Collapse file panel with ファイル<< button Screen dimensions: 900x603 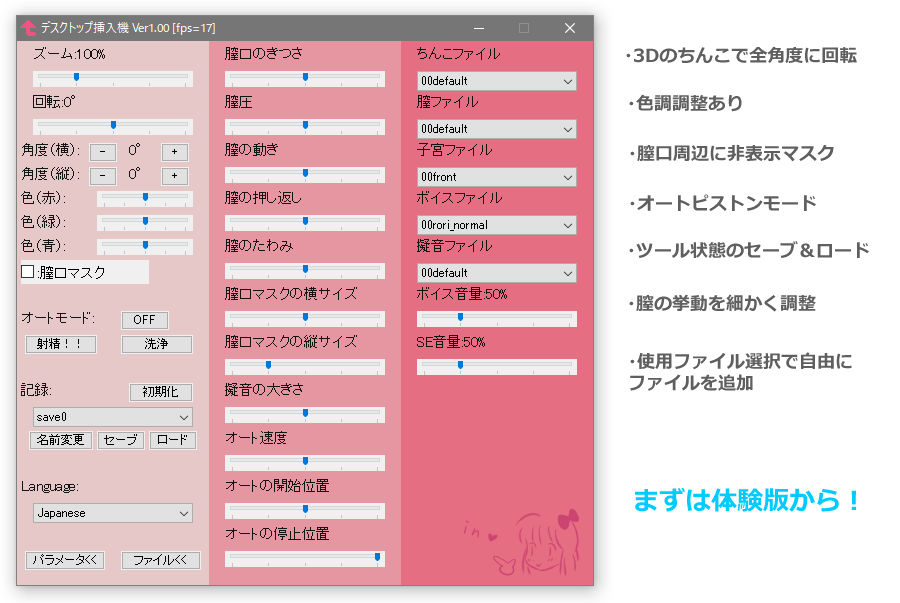coord(160,560)
